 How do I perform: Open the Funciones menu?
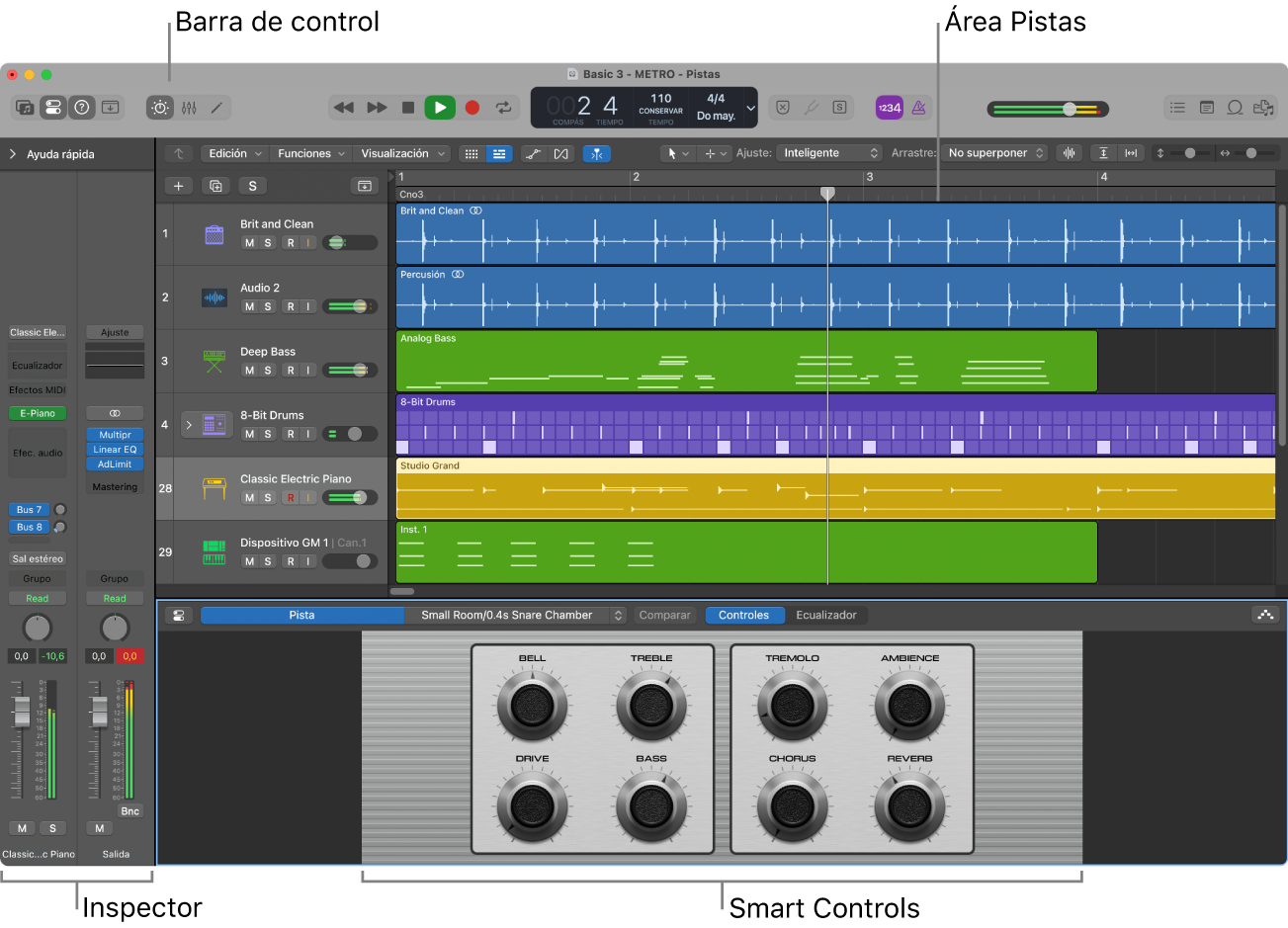pos(311,153)
